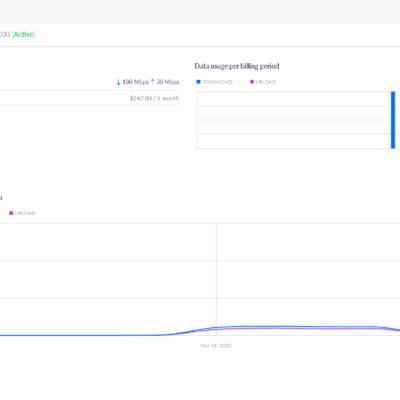Click the UPLOAD legend label above the line chart
Screen dimensions: 400x400
click(x=25, y=213)
